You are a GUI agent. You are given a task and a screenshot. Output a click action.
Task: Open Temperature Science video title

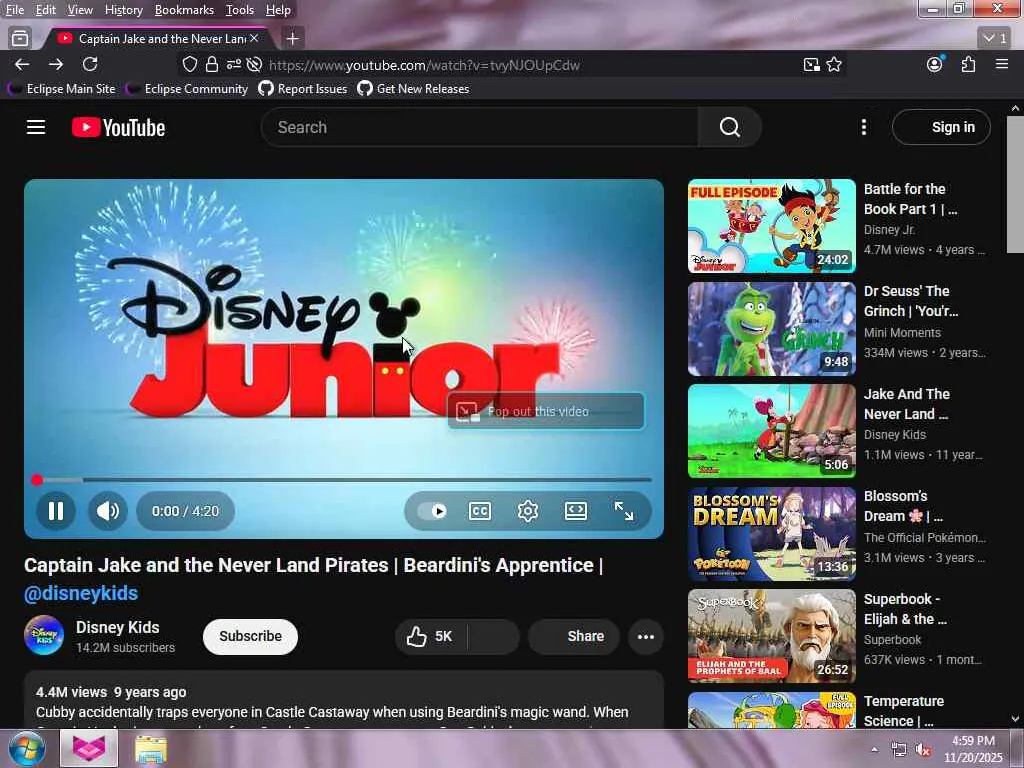point(904,711)
